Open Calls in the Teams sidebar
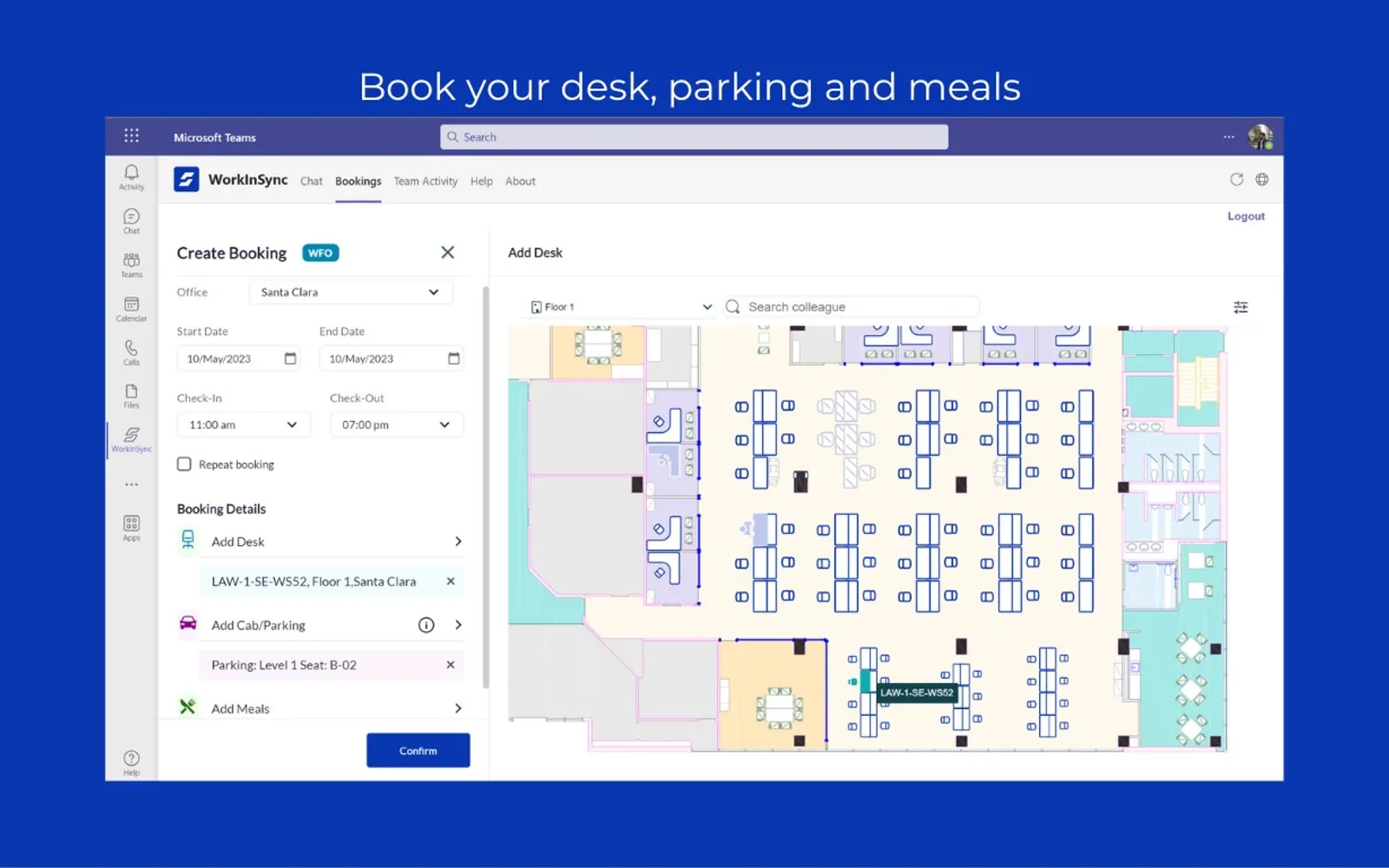The height and width of the screenshot is (868, 1389). [x=131, y=352]
